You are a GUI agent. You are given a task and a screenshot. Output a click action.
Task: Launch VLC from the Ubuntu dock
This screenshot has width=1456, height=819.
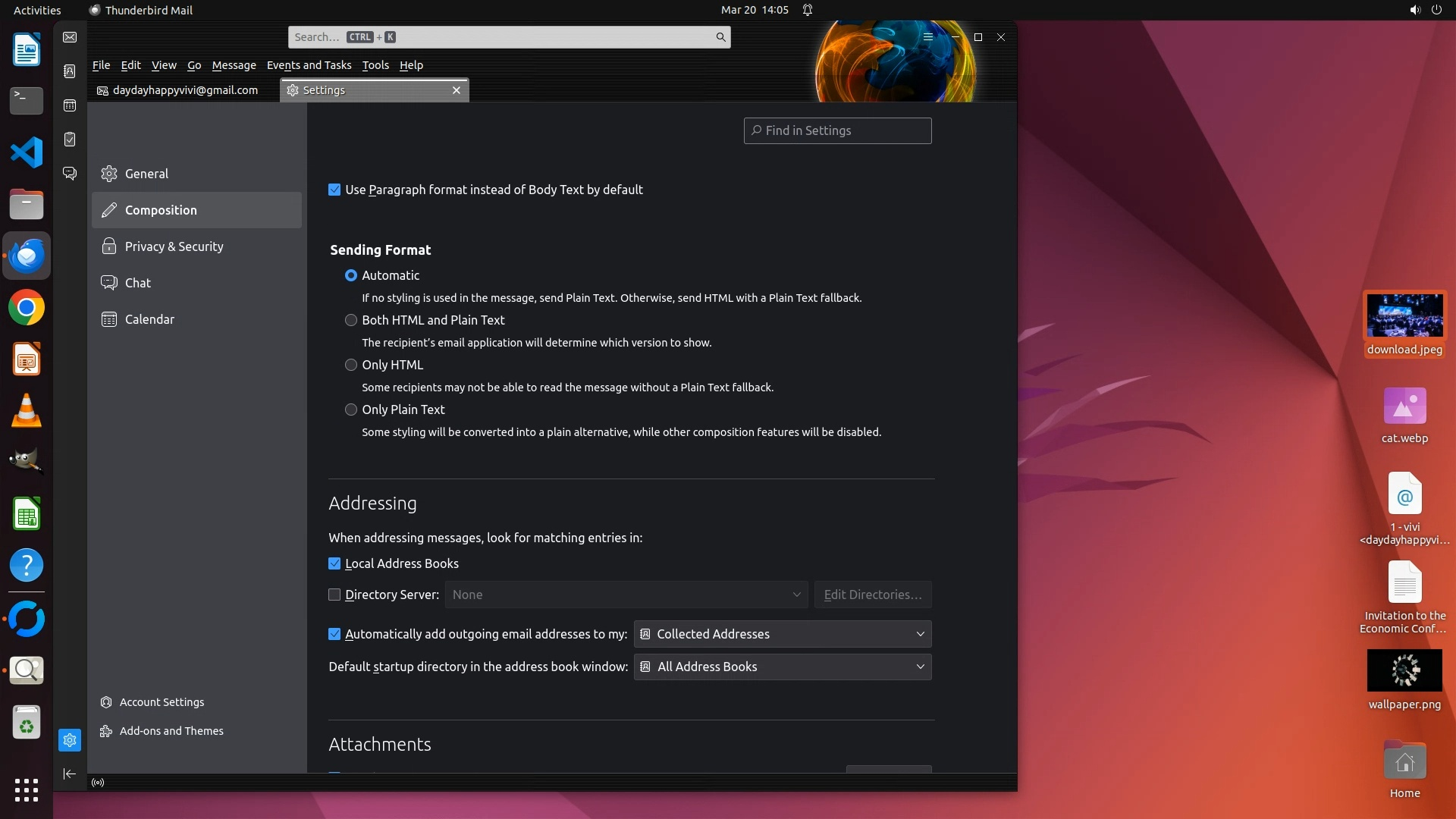pos(27,411)
